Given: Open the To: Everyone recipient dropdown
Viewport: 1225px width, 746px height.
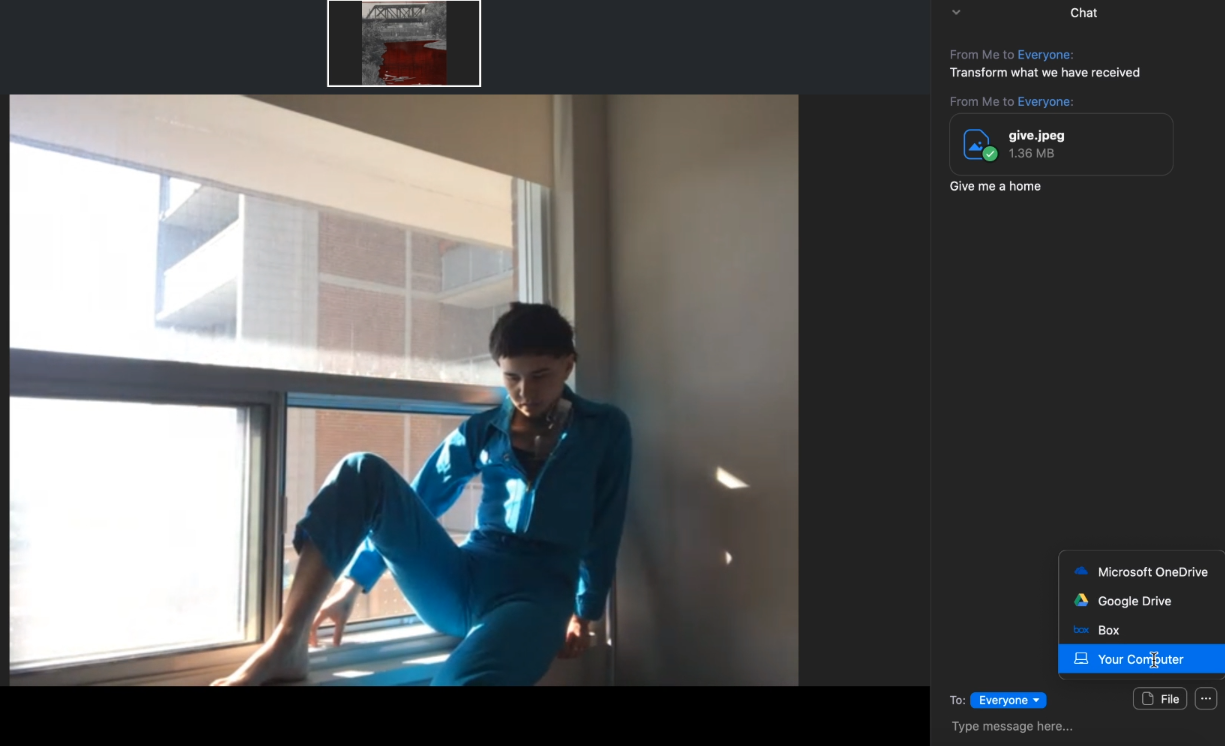Looking at the screenshot, I should (1008, 700).
